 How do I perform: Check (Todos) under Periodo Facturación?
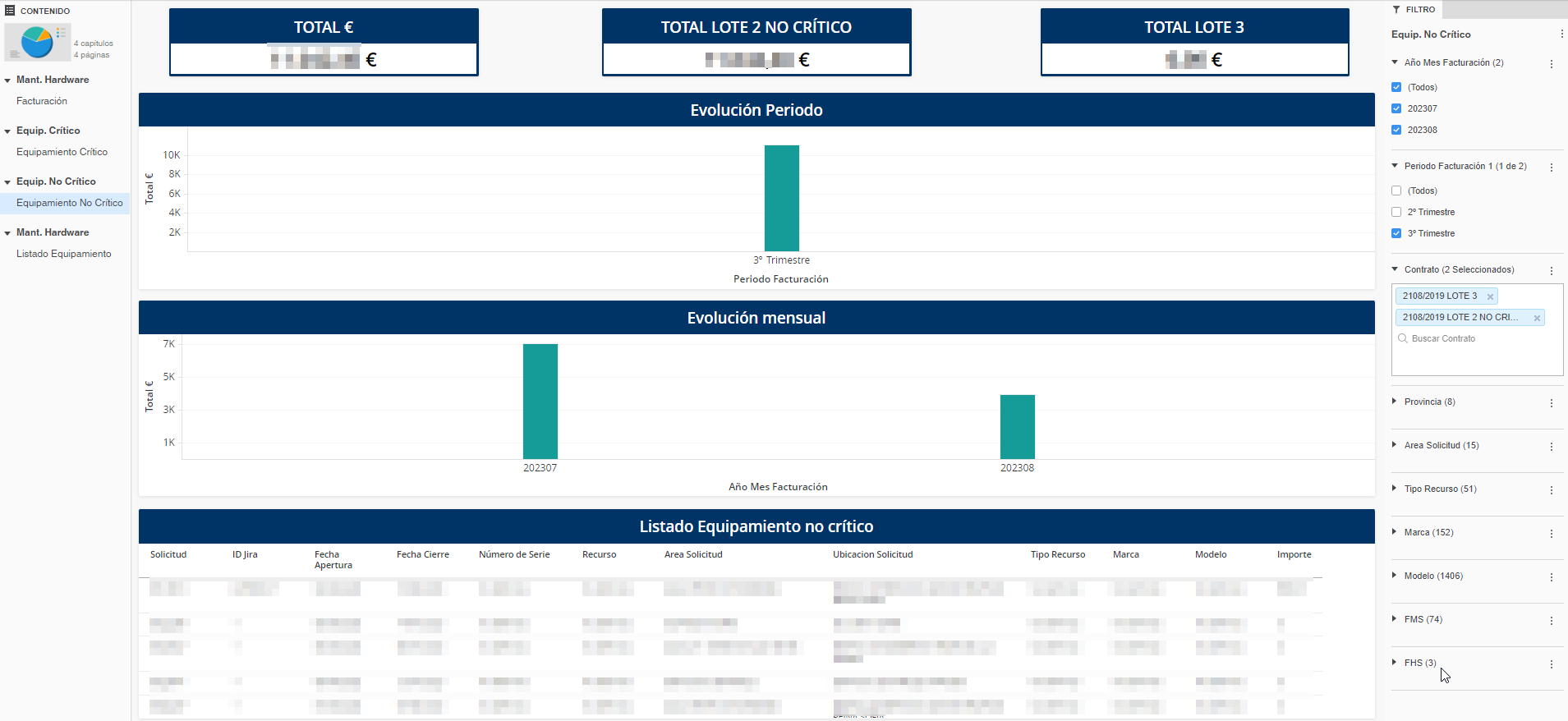pos(1396,191)
